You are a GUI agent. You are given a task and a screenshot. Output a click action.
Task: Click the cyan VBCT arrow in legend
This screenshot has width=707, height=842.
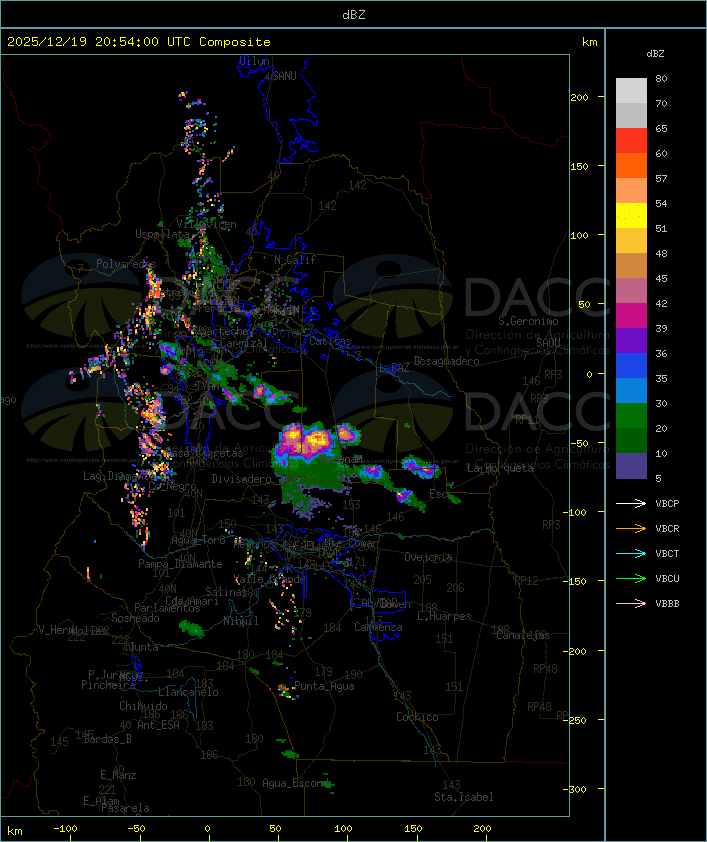click(x=631, y=553)
